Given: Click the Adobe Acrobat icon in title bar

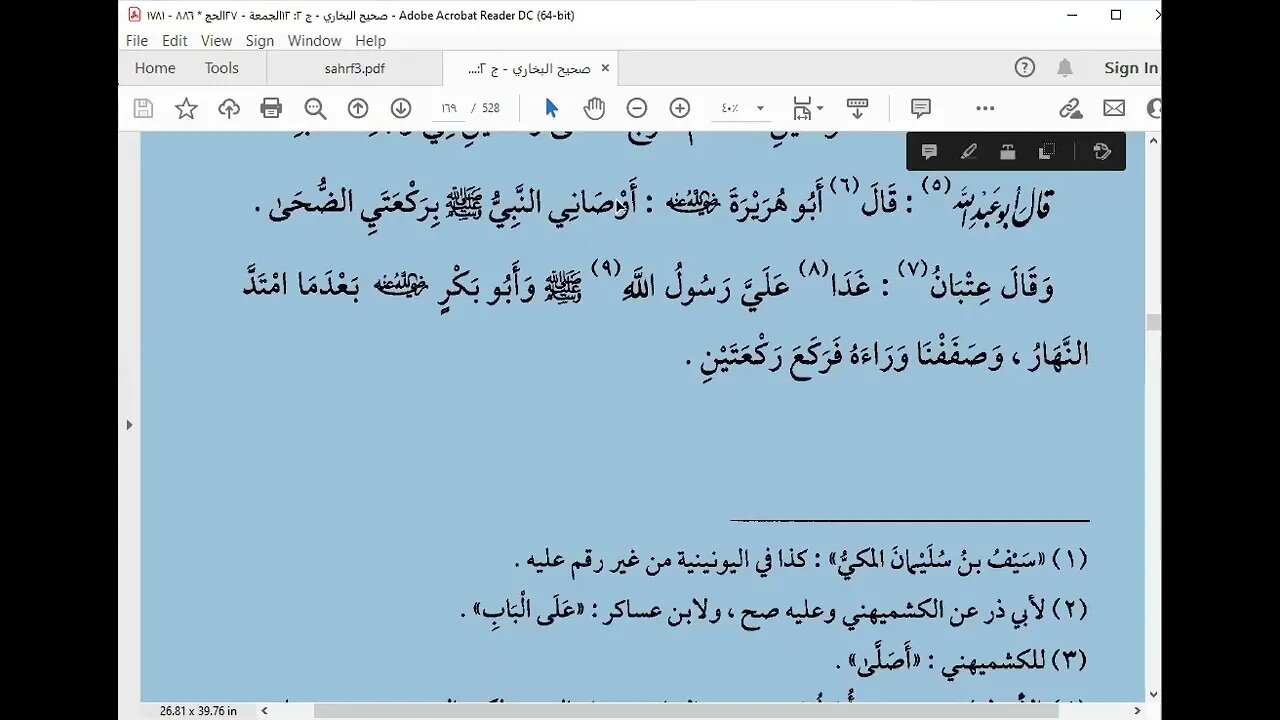Looking at the screenshot, I should [134, 15].
